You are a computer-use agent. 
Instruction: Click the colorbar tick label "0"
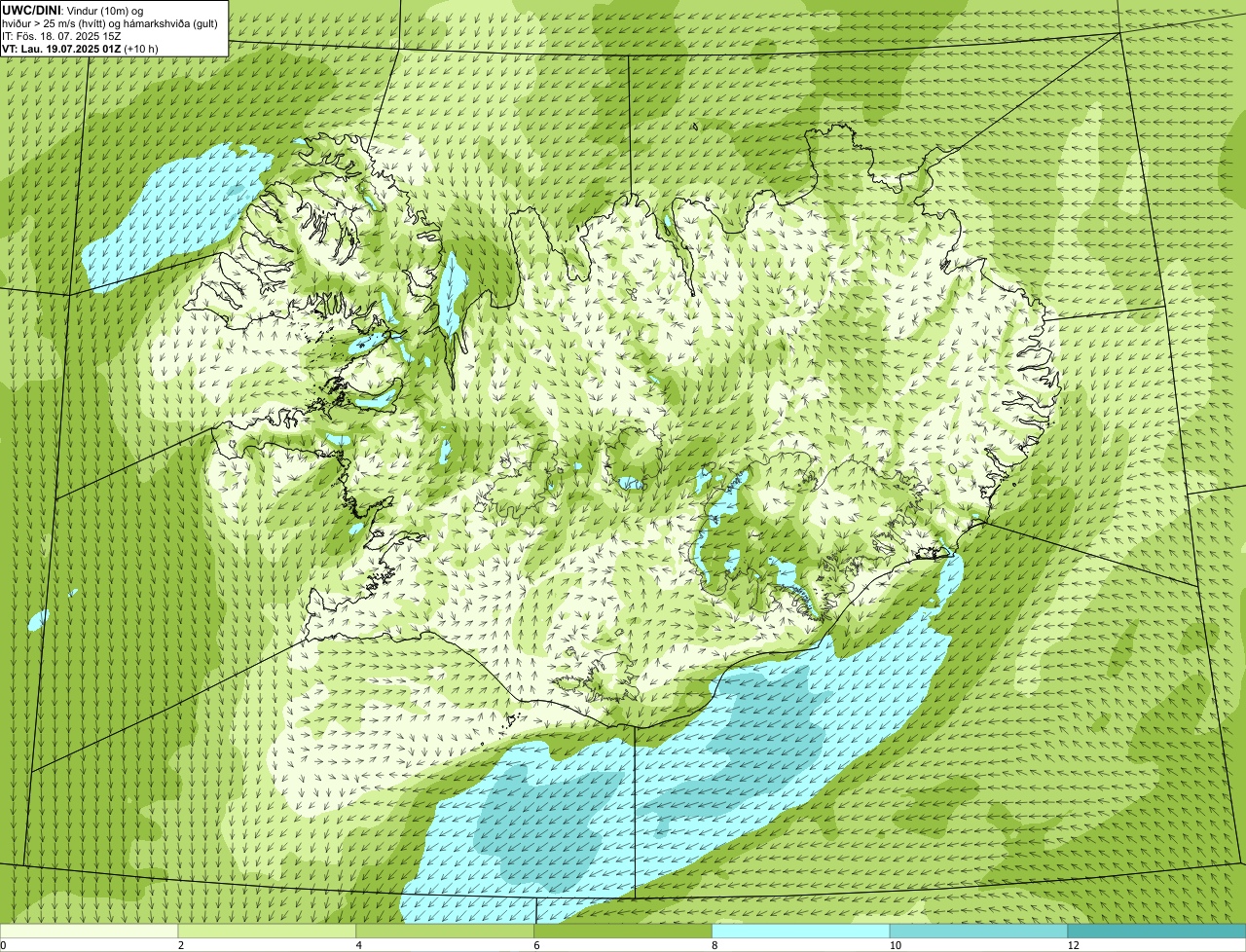coord(4,945)
